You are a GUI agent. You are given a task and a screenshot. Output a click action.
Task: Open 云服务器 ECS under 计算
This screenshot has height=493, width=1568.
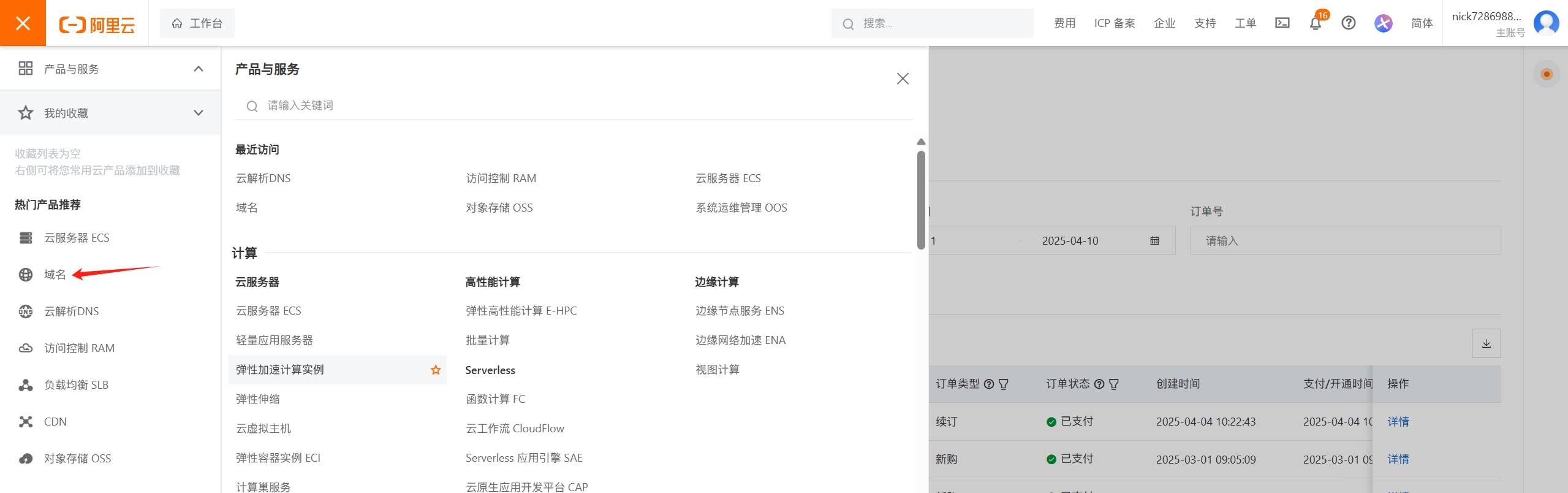click(268, 311)
